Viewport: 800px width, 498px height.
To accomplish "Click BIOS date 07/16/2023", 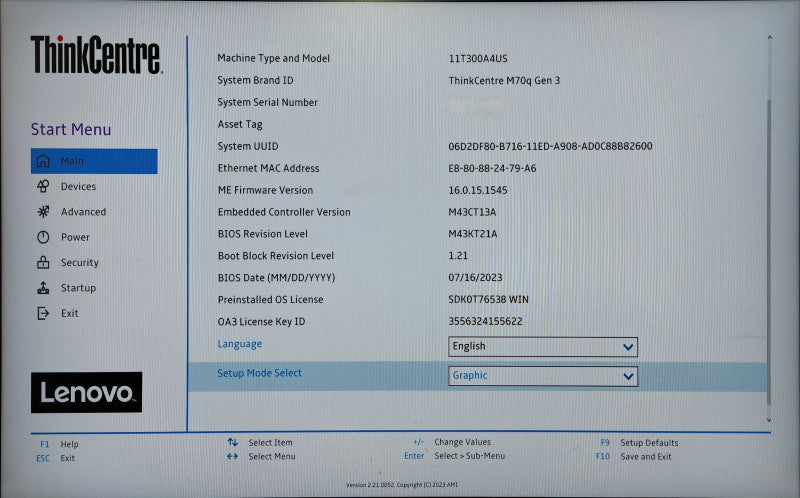I will tap(475, 278).
